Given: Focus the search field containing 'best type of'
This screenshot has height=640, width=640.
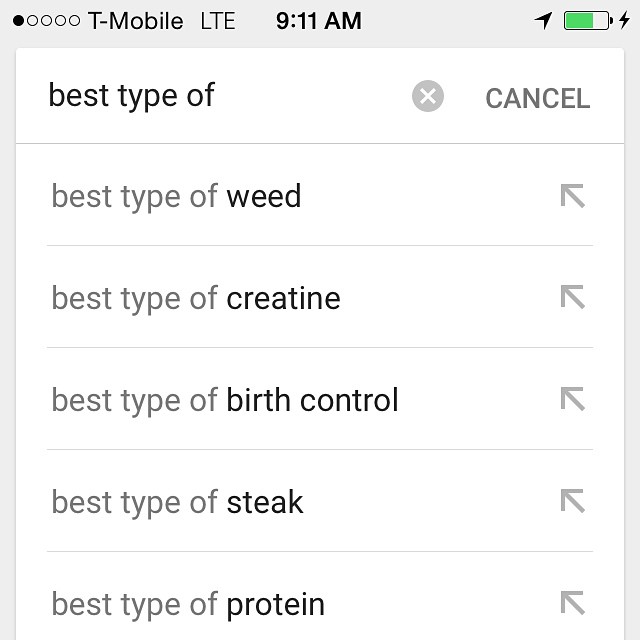Looking at the screenshot, I should [220, 96].
